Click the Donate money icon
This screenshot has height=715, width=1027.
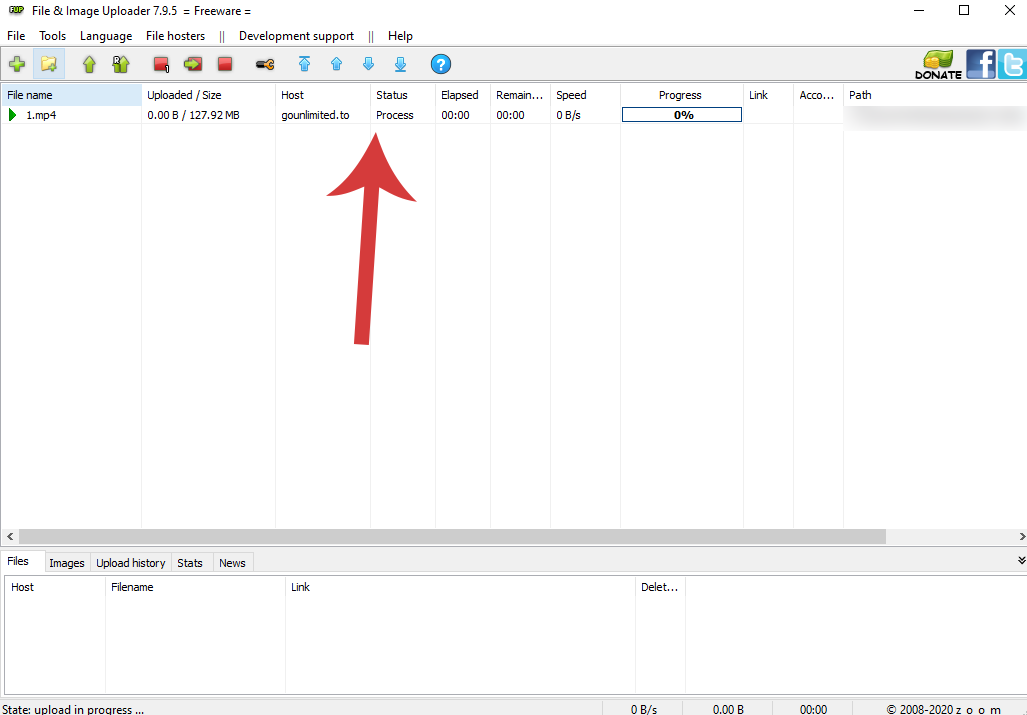(938, 64)
